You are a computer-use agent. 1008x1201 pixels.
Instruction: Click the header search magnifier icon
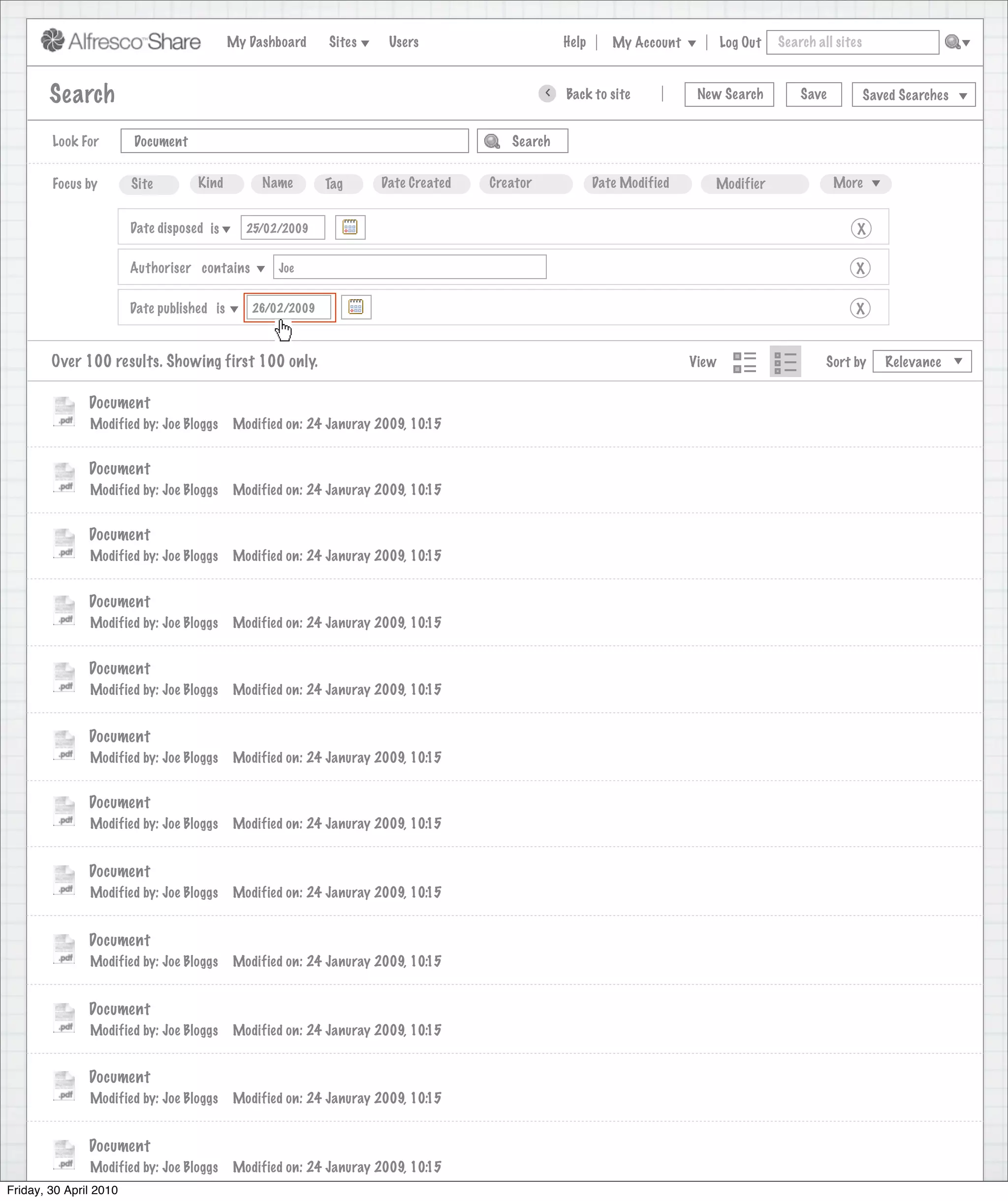(x=952, y=42)
